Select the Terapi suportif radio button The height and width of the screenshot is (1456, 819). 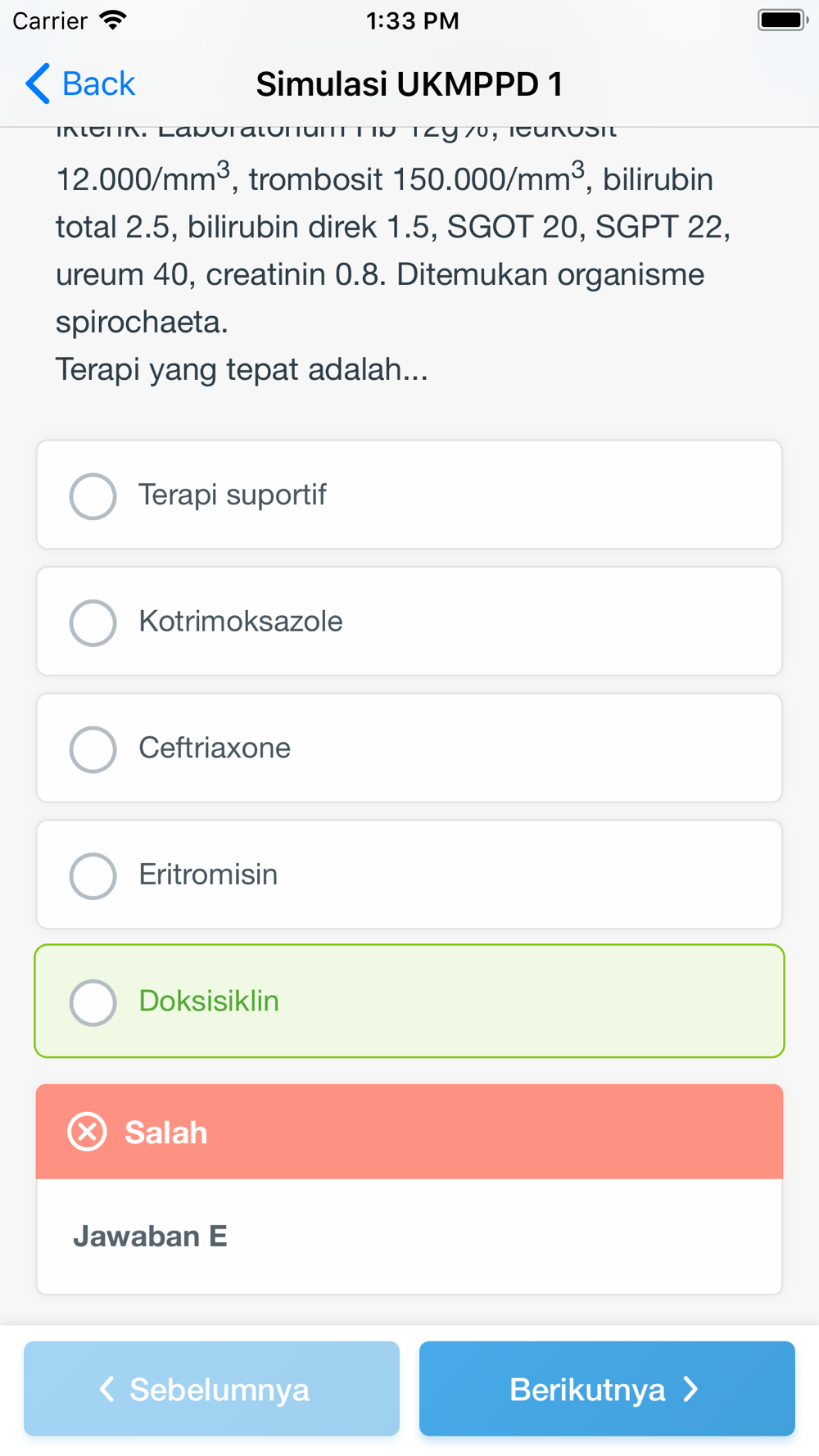(93, 495)
